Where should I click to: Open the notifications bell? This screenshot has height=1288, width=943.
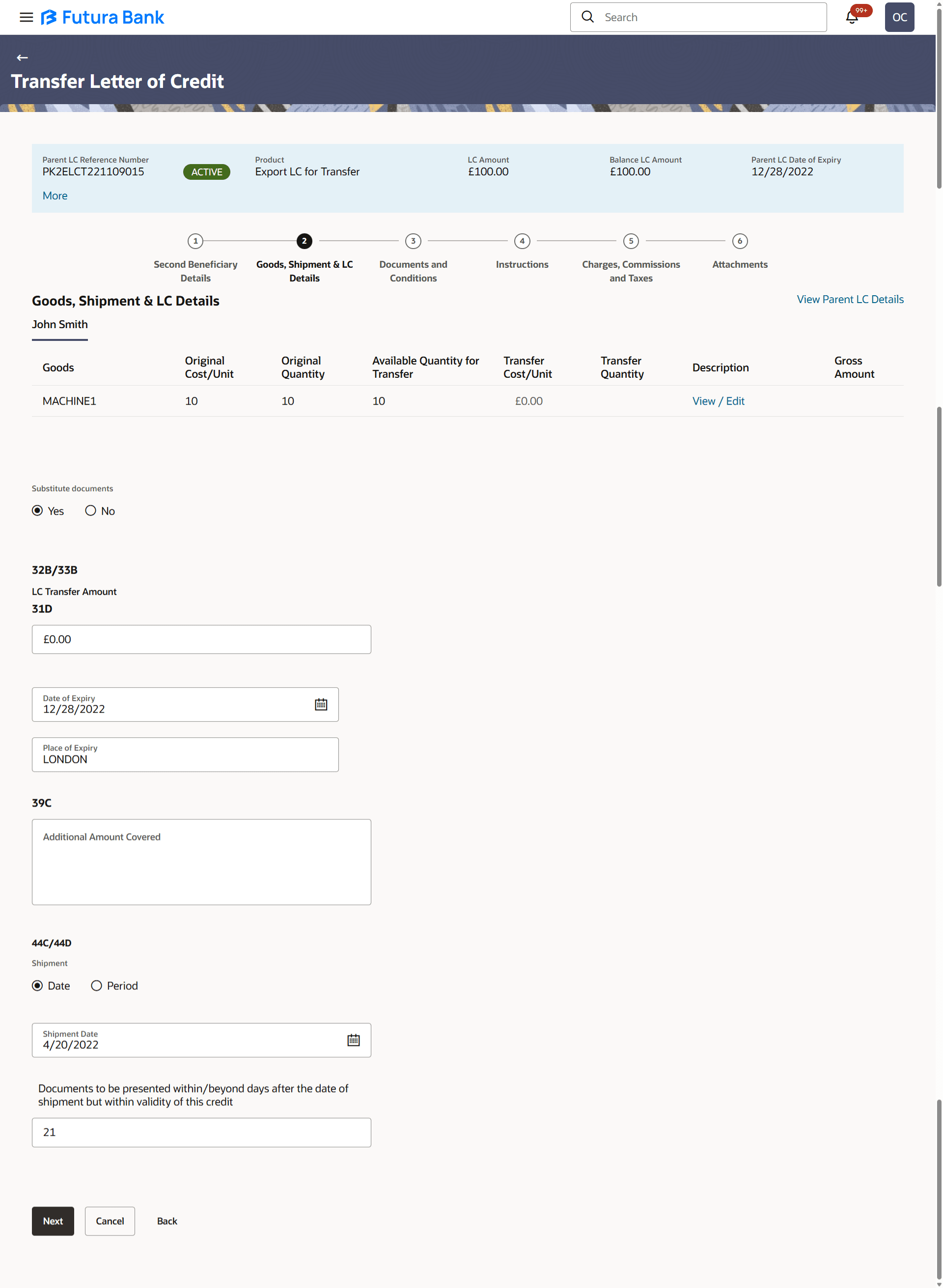pyautogui.click(x=852, y=17)
